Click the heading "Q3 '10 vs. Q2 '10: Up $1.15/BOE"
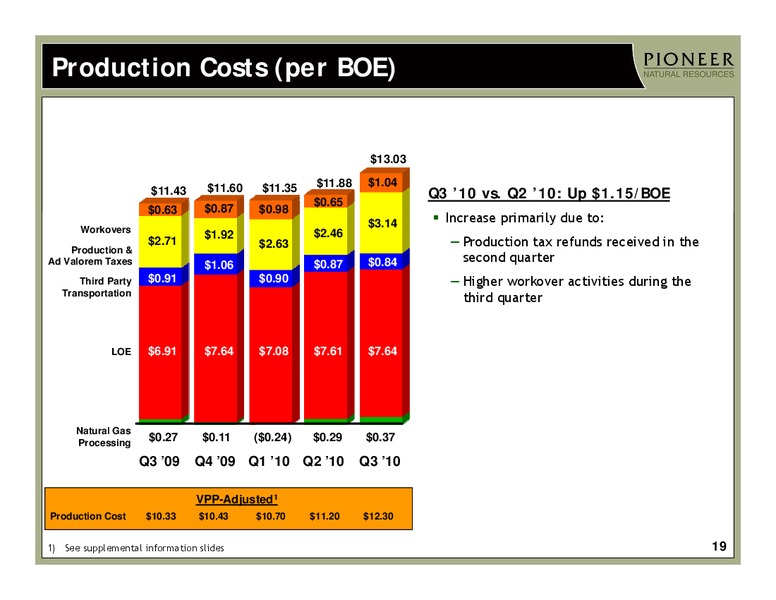The image size is (776, 600). [549, 193]
